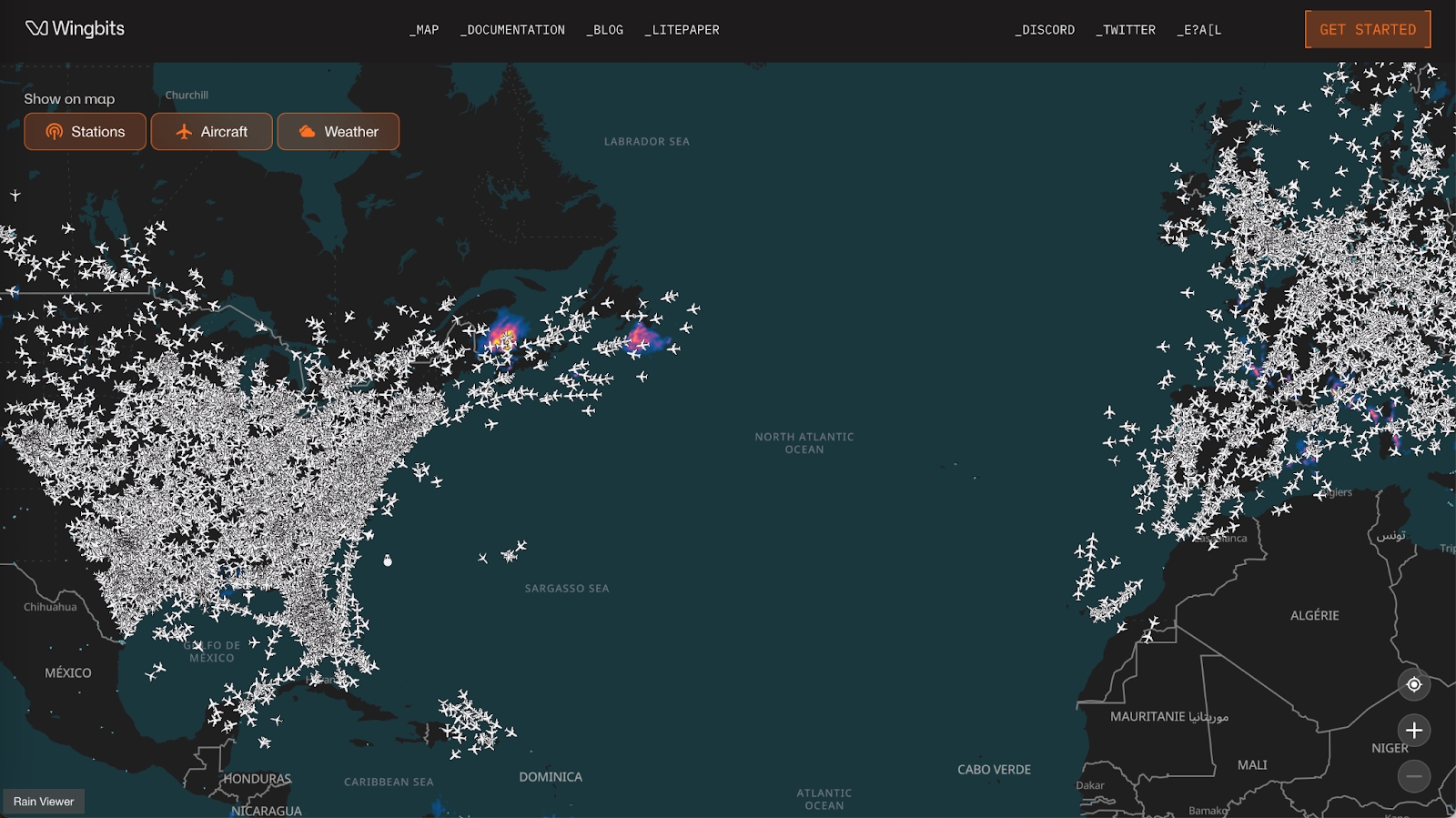This screenshot has height=818, width=1456.
Task: Toggle Stations layer on map
Action: [x=85, y=132]
